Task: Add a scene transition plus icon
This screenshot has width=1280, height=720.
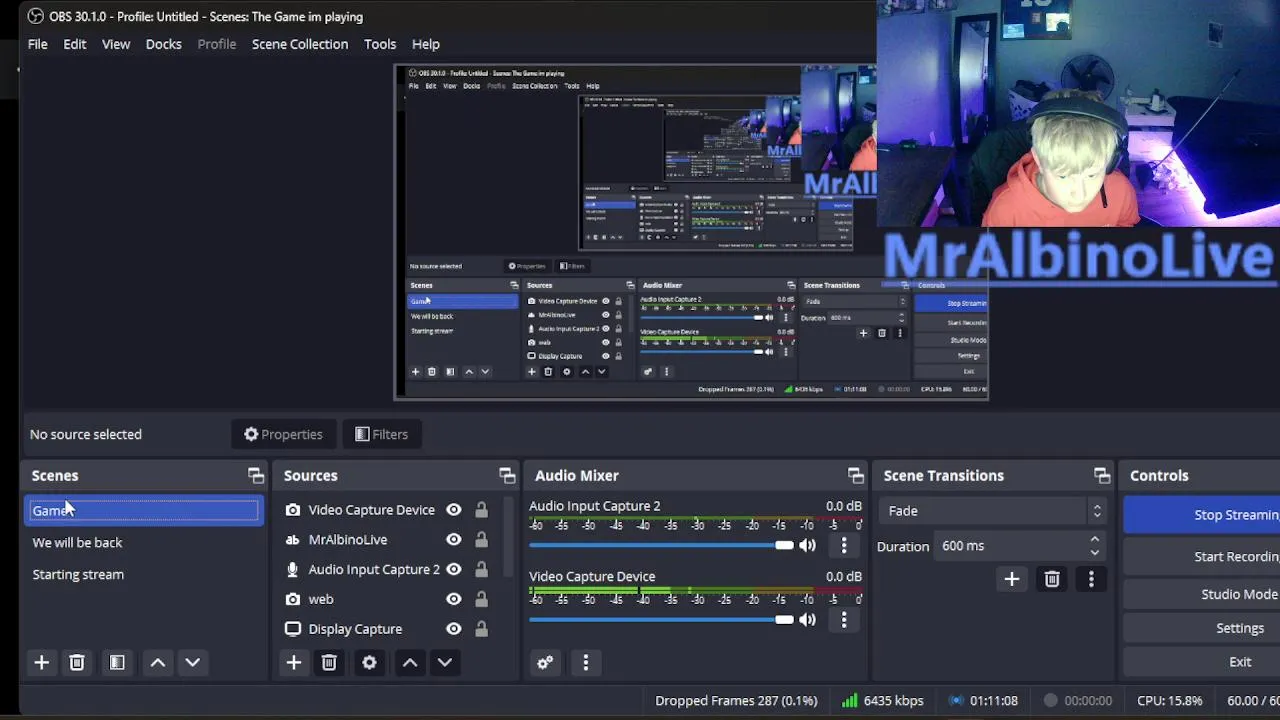Action: pos(1012,579)
